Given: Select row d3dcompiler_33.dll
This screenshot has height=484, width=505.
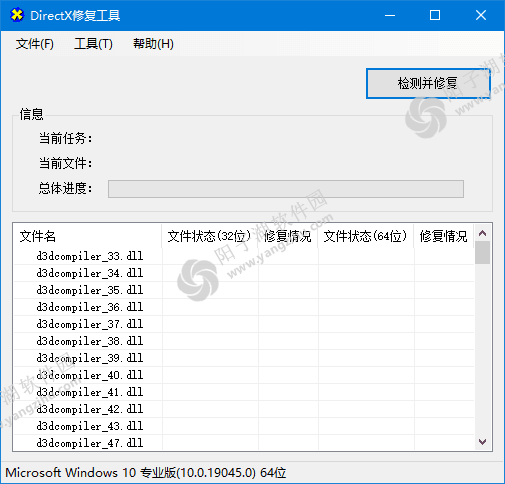Looking at the screenshot, I should pyautogui.click(x=244, y=256).
